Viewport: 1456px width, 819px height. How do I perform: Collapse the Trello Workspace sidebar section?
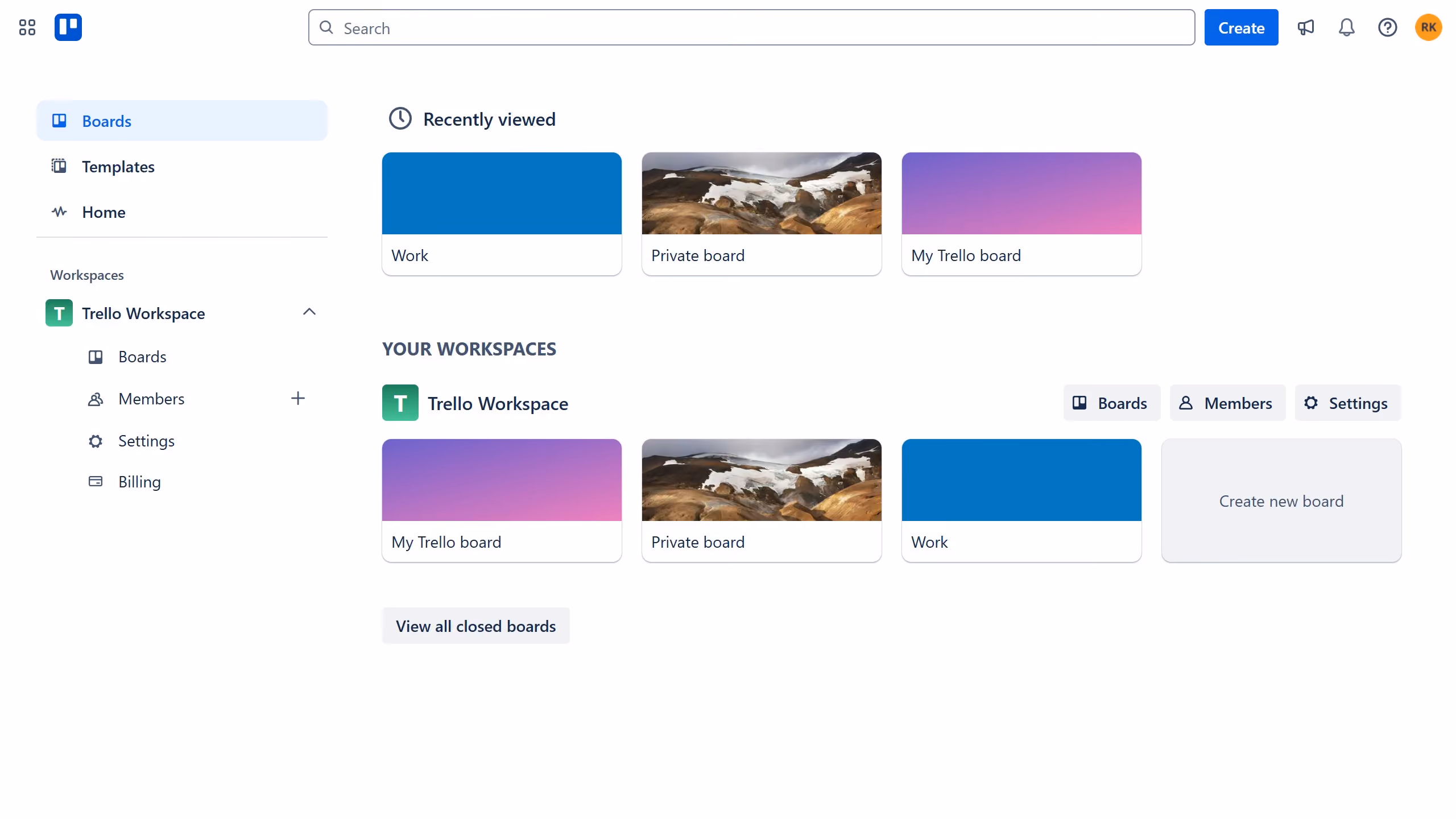coord(309,312)
